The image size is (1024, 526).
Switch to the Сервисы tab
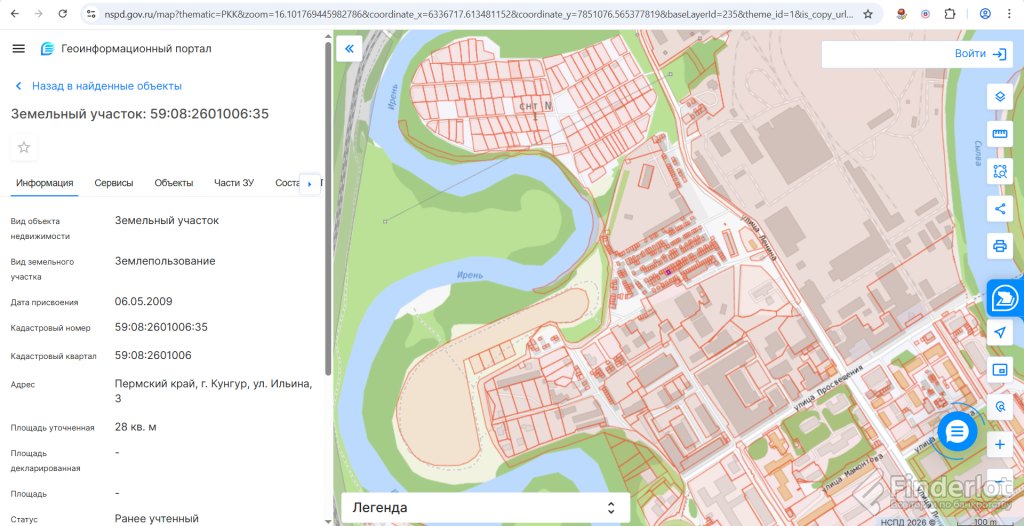click(114, 183)
